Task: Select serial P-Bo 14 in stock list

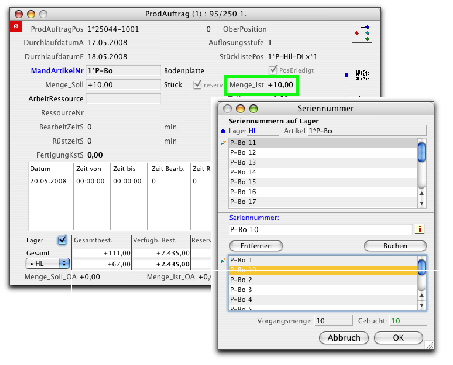Action: 323,172
